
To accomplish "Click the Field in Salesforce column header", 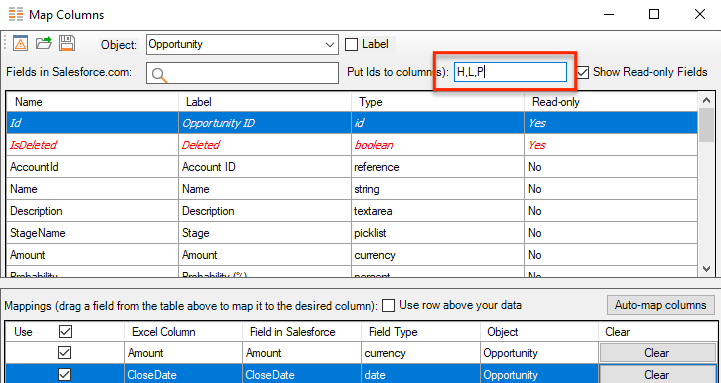I will [x=302, y=332].
